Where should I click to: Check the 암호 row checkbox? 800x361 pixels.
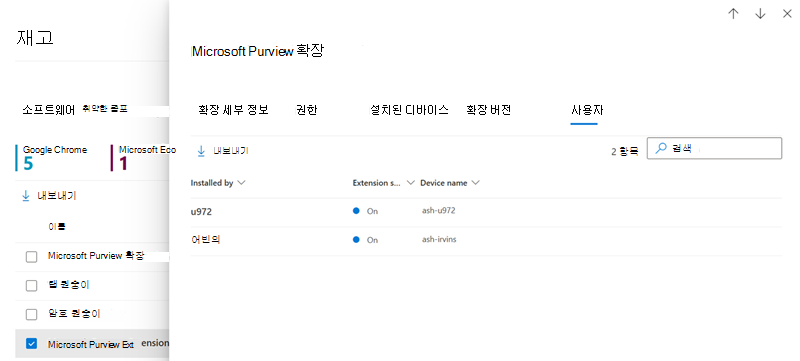[32, 315]
